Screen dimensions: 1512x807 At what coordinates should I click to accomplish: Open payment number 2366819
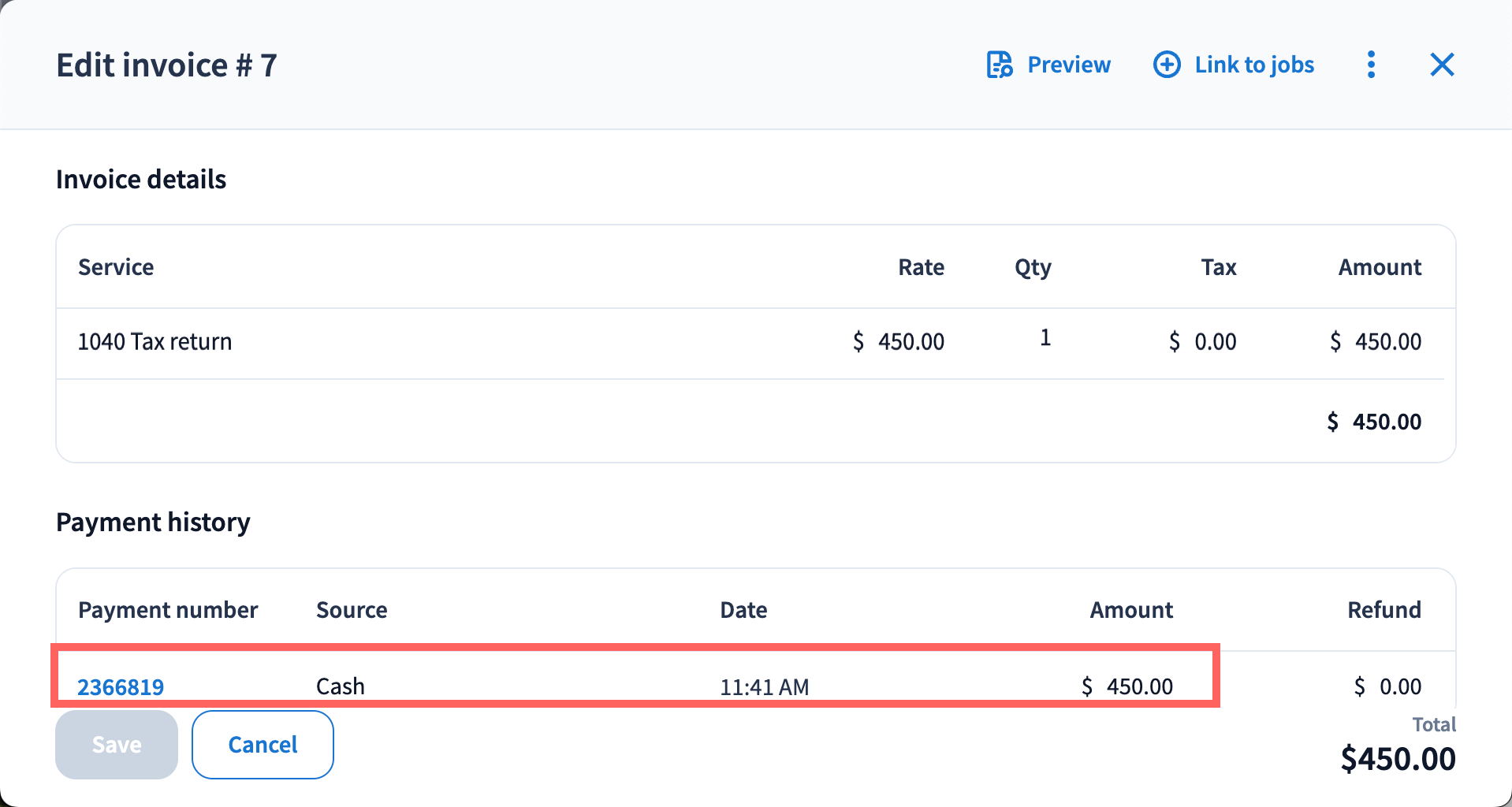tap(121, 686)
